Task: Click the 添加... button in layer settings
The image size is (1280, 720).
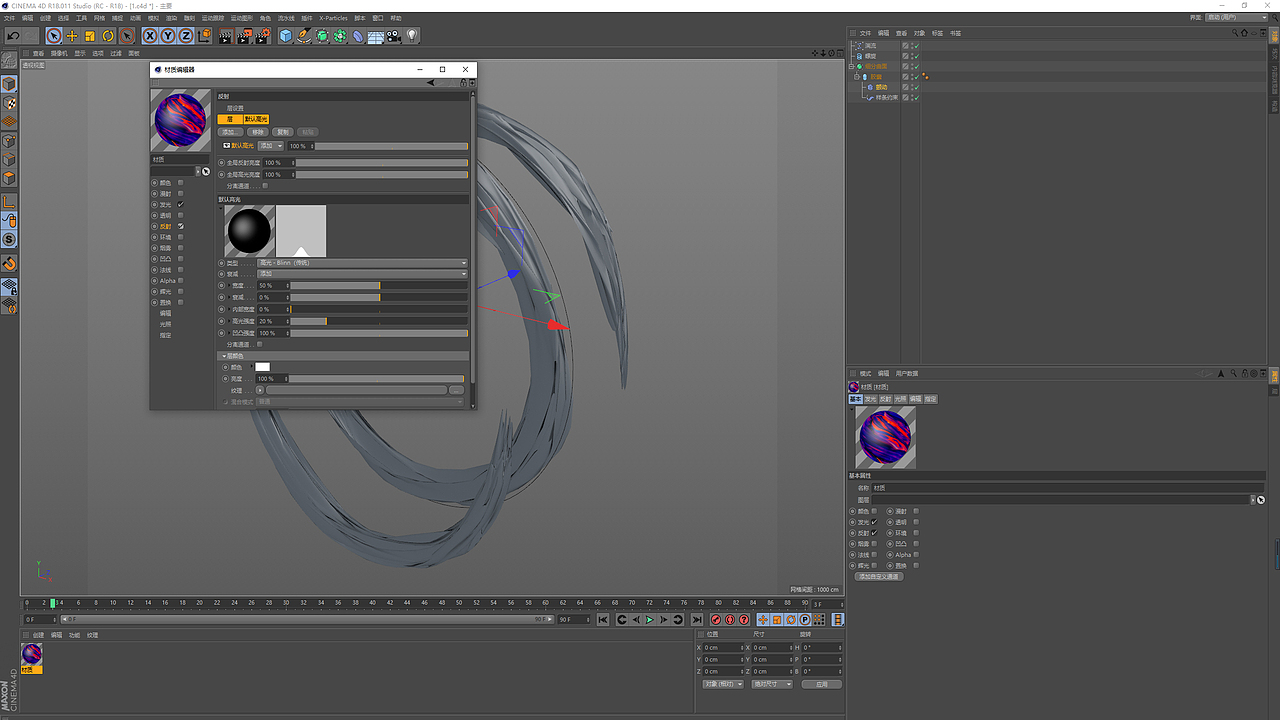Action: 230,132
